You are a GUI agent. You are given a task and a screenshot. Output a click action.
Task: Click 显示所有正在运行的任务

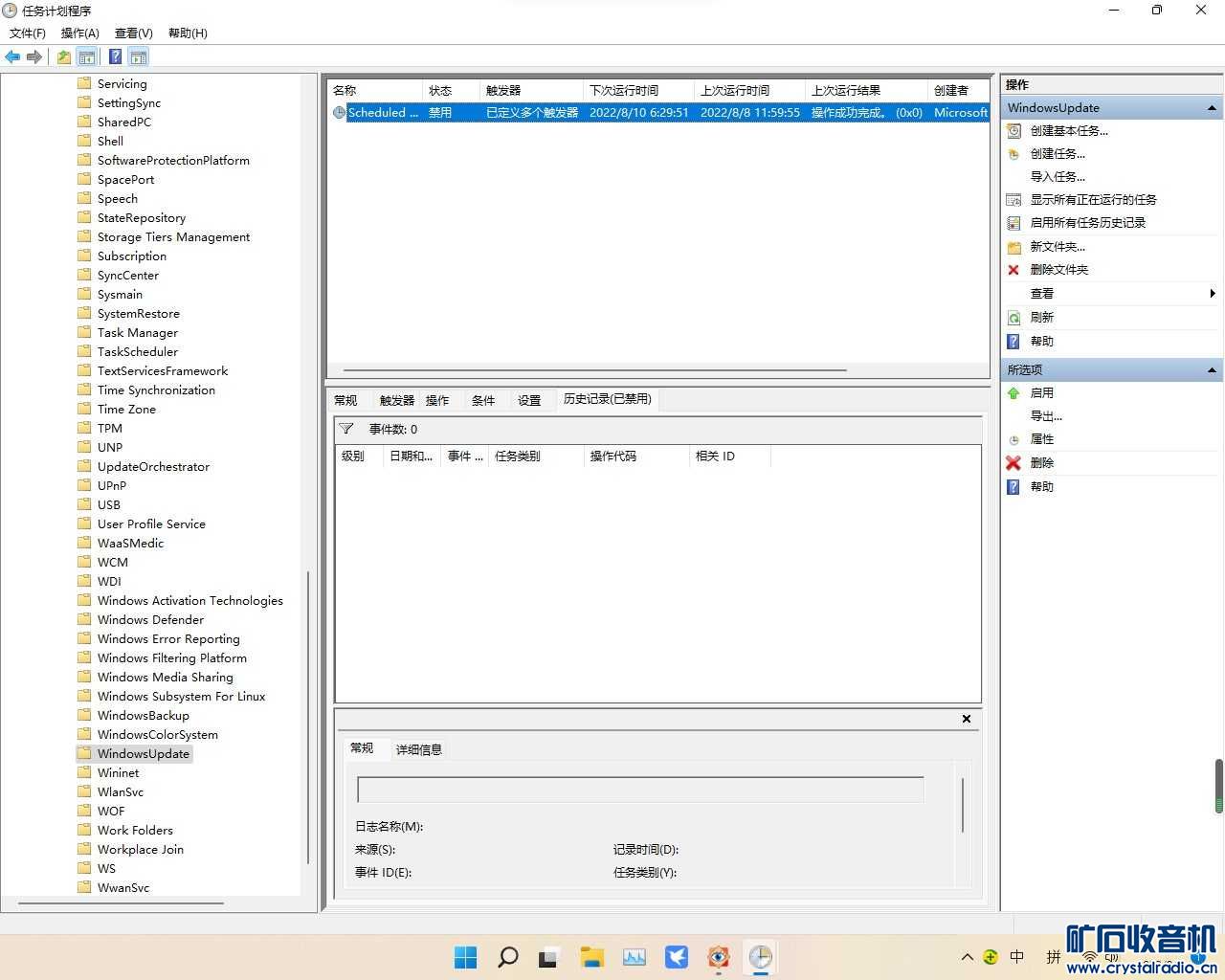coord(1093,199)
